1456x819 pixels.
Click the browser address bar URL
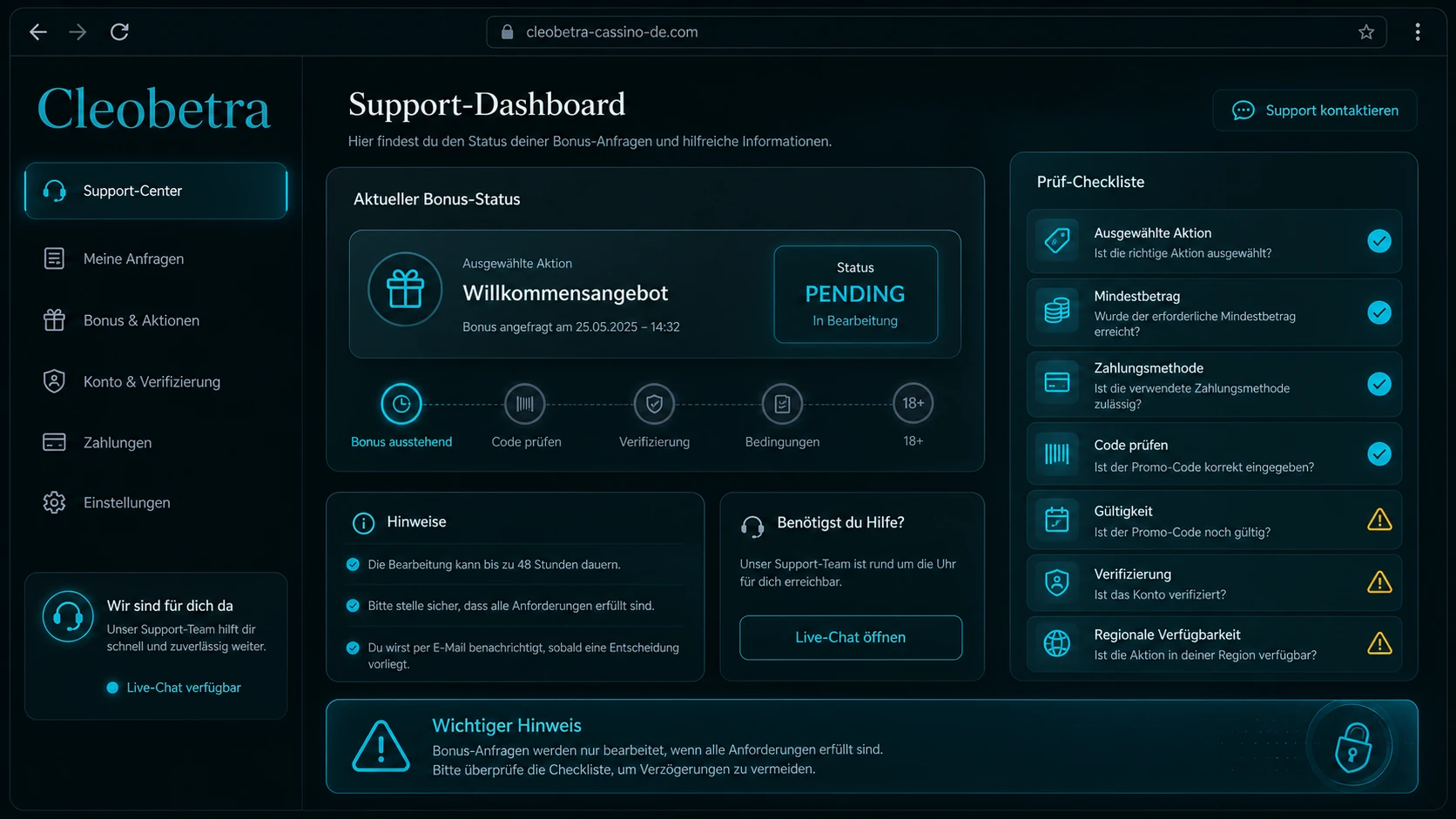612,32
